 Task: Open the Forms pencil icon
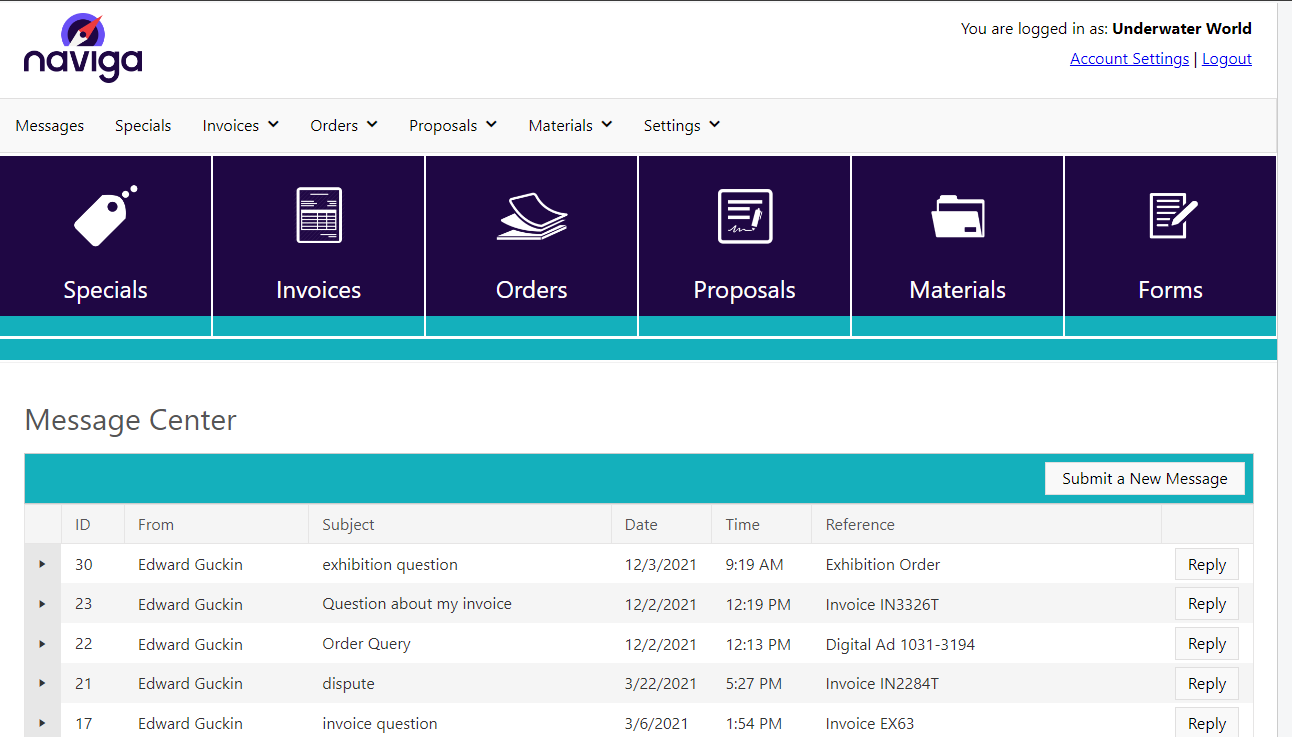point(1171,216)
